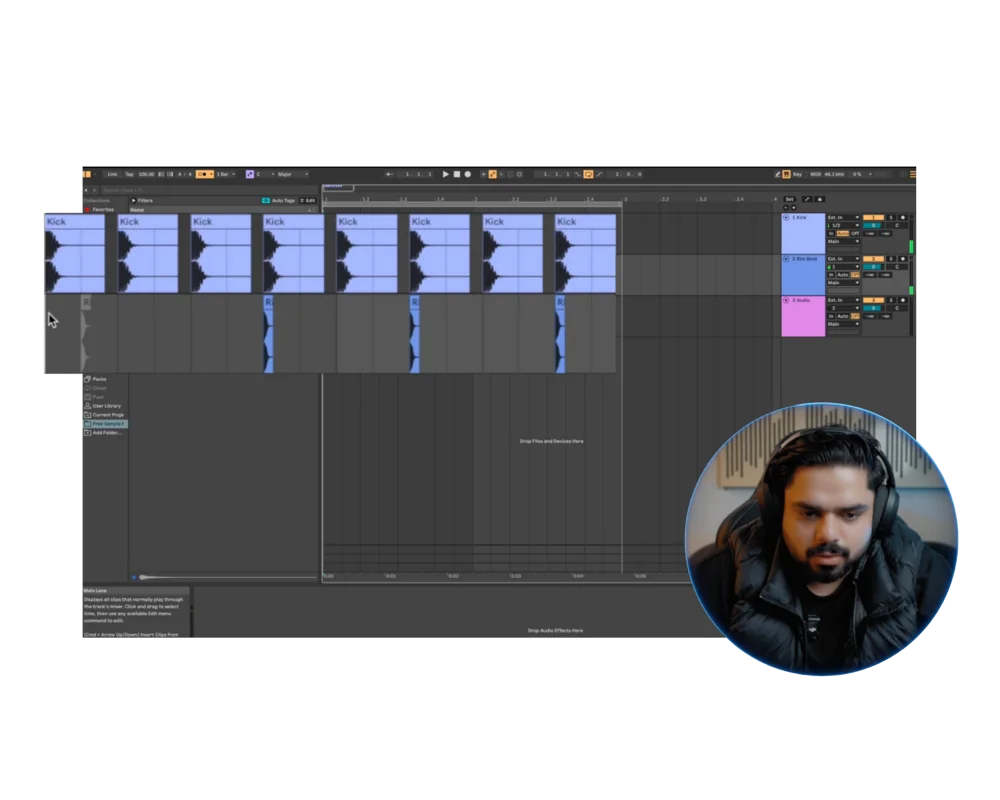Click the browser back arrow
Image resolution: width=1000 pixels, height=800 pixels.
[x=86, y=190]
